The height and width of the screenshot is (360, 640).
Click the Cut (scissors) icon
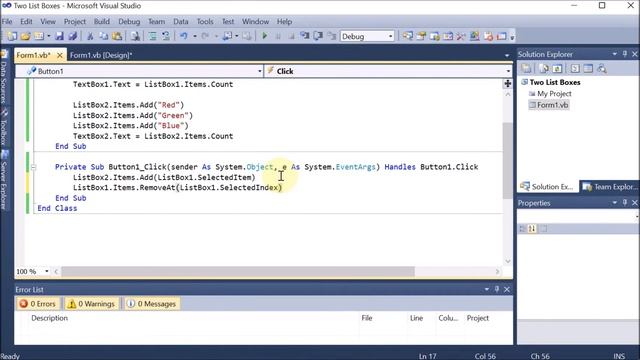point(90,36)
